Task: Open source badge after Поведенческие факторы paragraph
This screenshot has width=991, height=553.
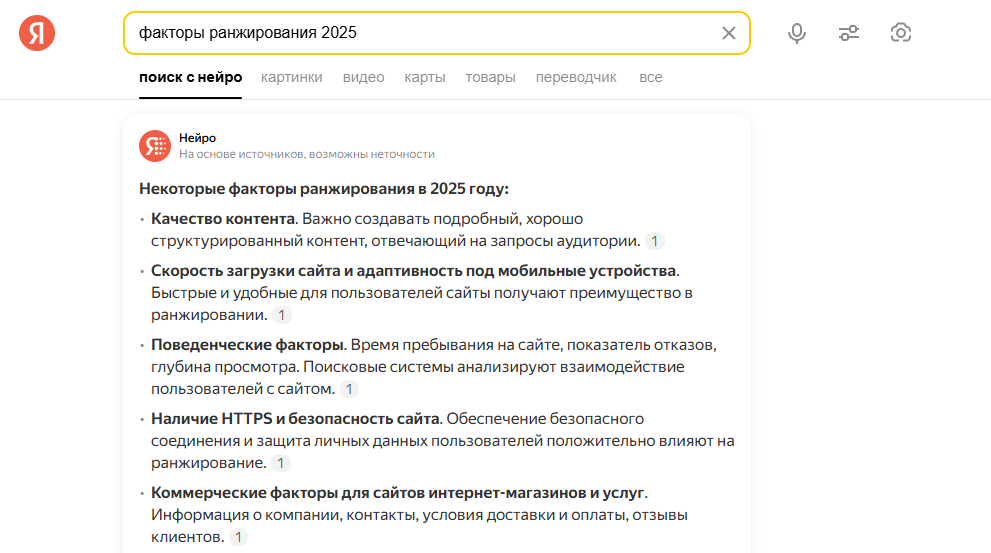Action: tap(349, 389)
